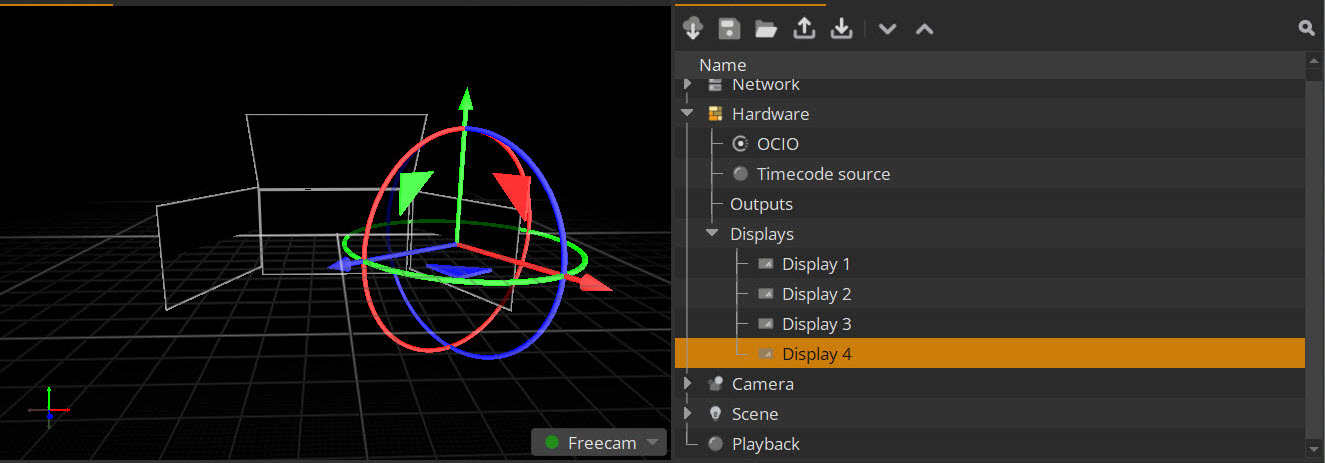1325x463 pixels.
Task: Click the expand all down-chevron button
Action: 887,29
